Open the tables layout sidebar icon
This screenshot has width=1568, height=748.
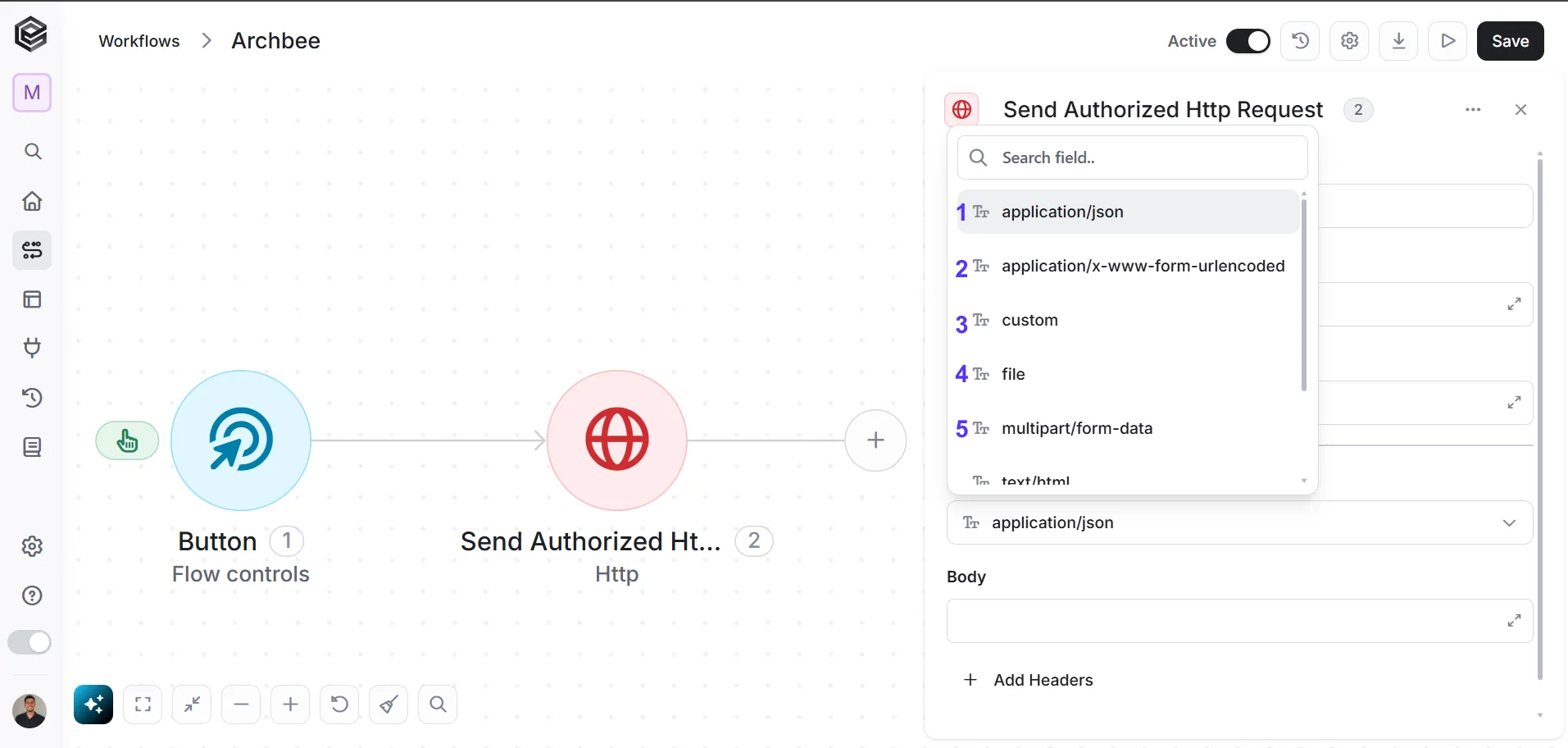(32, 299)
